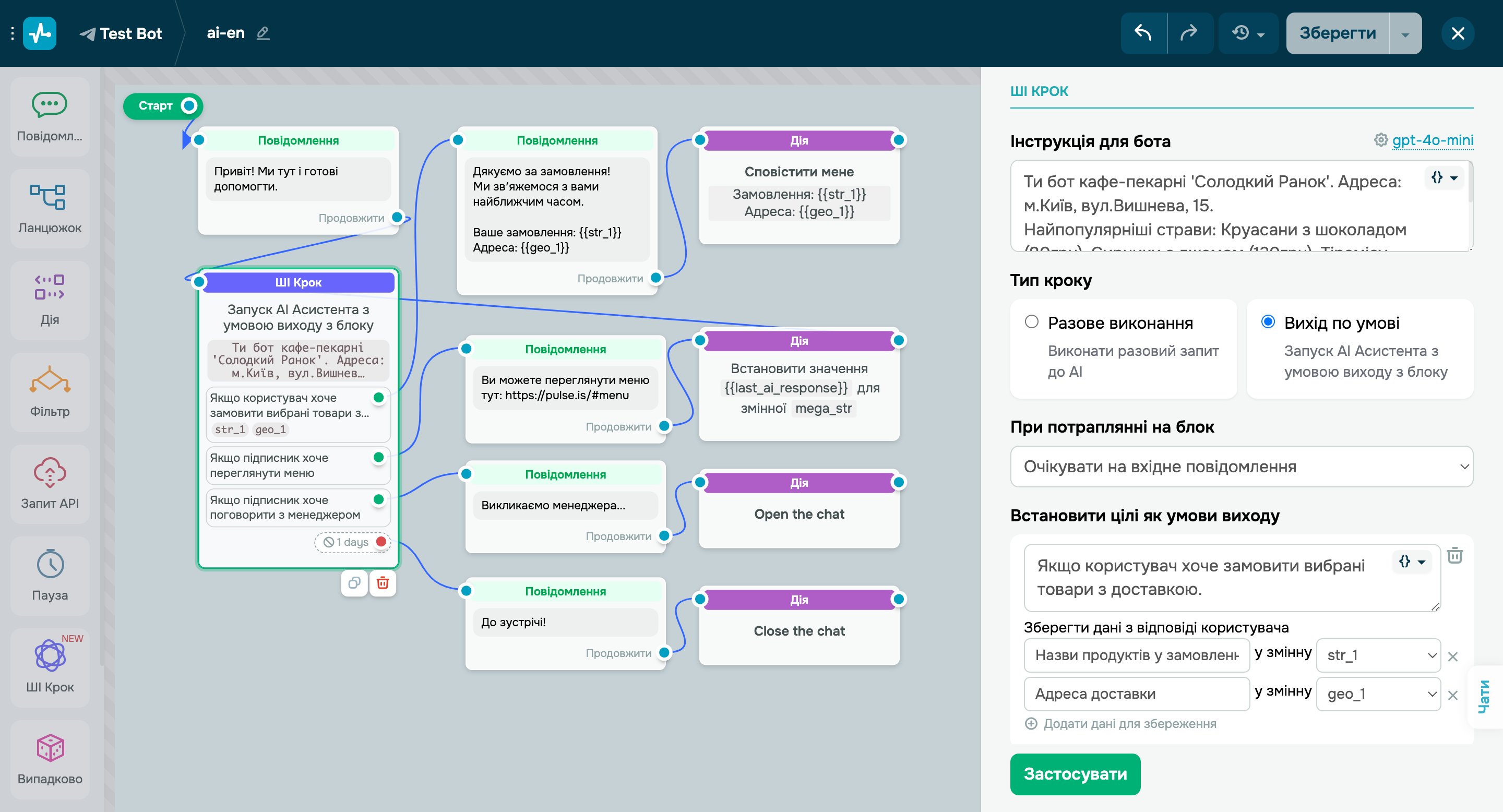Select Разове виконання radio option
This screenshot has width=1503, height=812.
[1031, 322]
